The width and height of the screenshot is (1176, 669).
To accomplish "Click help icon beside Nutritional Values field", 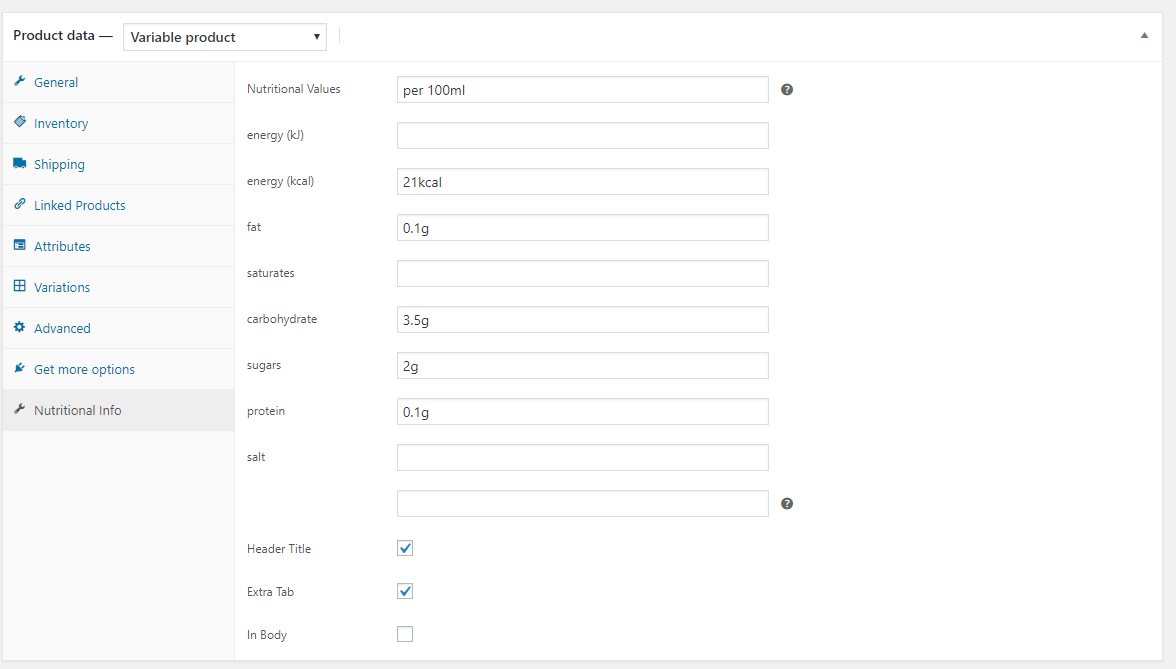I will (787, 90).
